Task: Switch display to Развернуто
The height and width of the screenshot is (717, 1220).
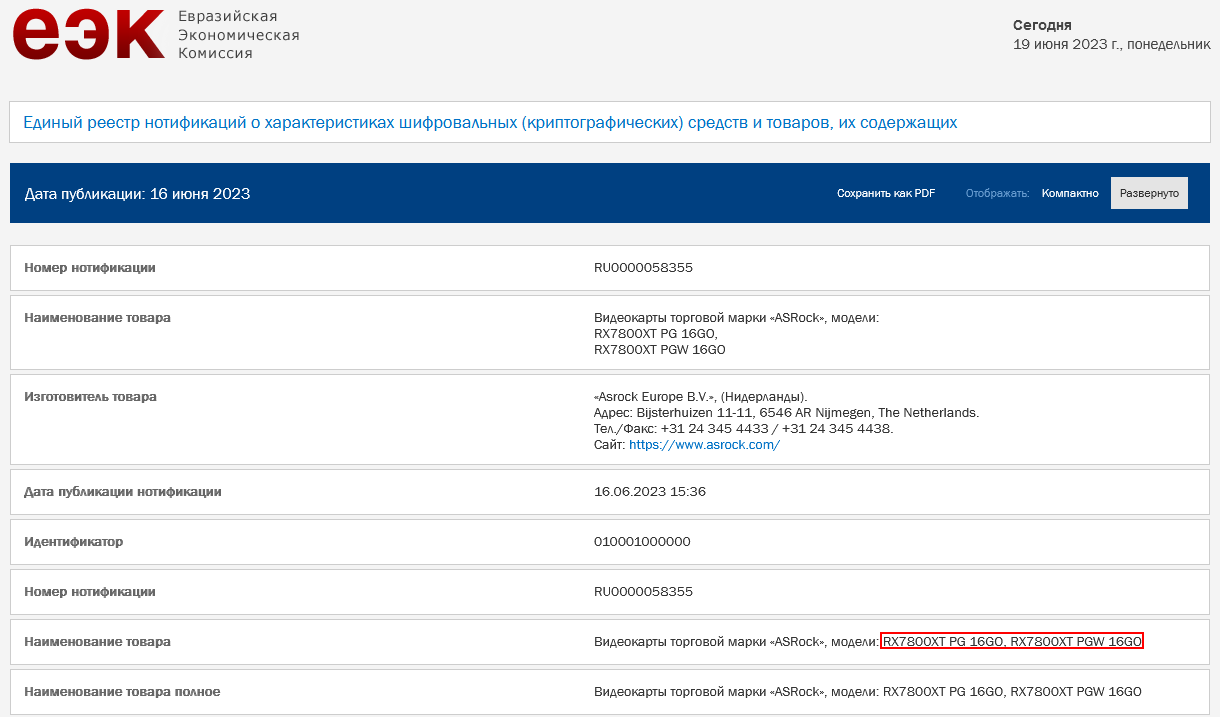Action: [x=1149, y=193]
